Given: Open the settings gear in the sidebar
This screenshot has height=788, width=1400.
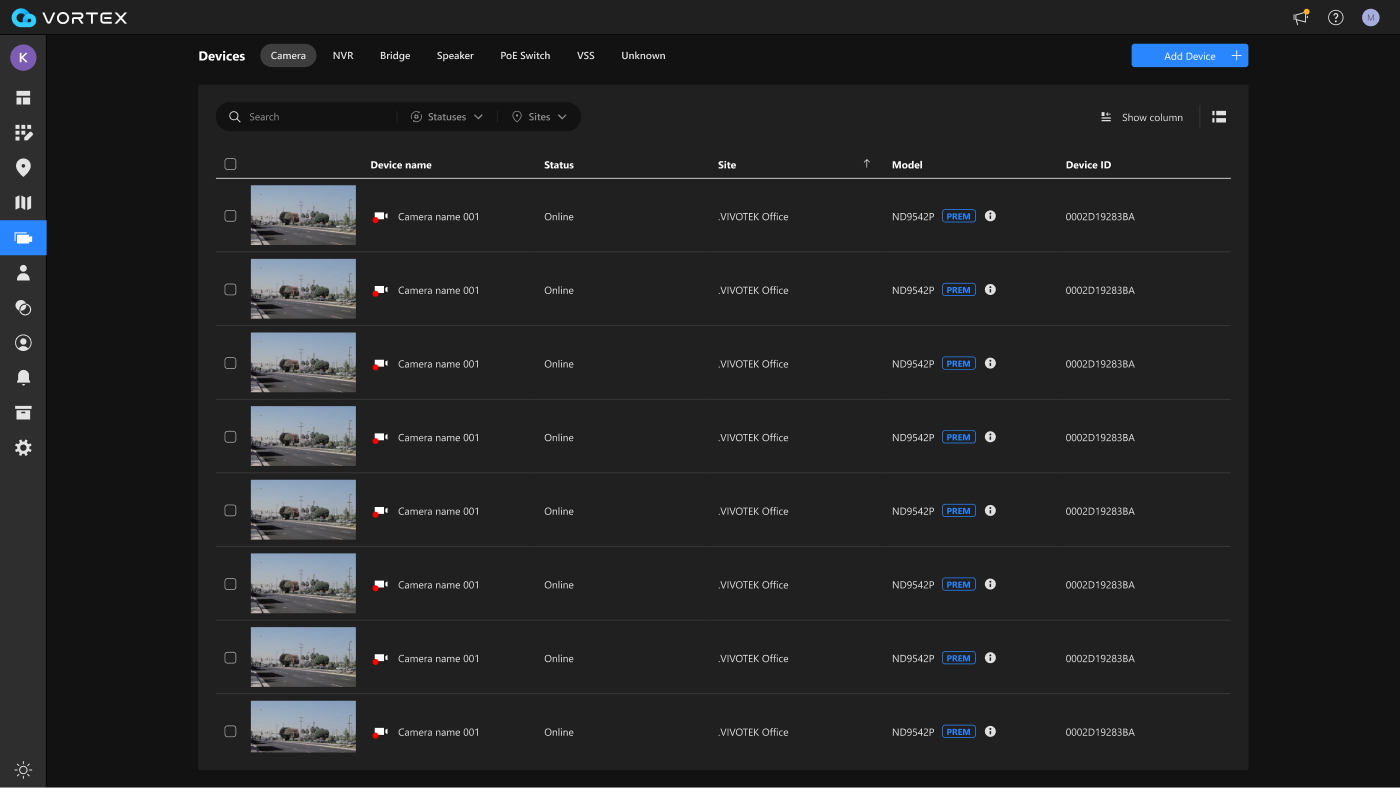Looking at the screenshot, I should [23, 448].
